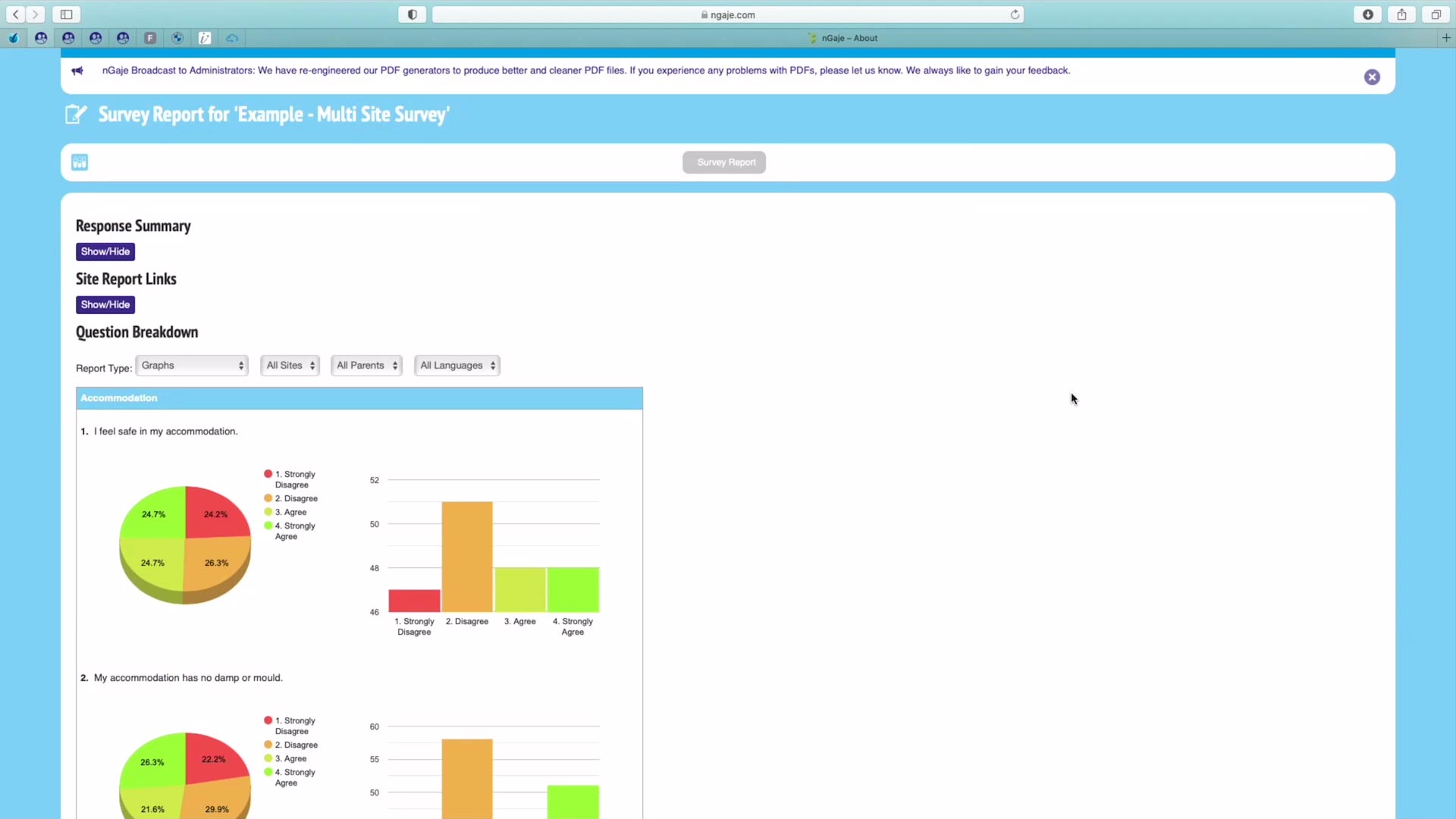Click the Accommodation section header
The width and height of the screenshot is (1456, 819).
coord(359,398)
